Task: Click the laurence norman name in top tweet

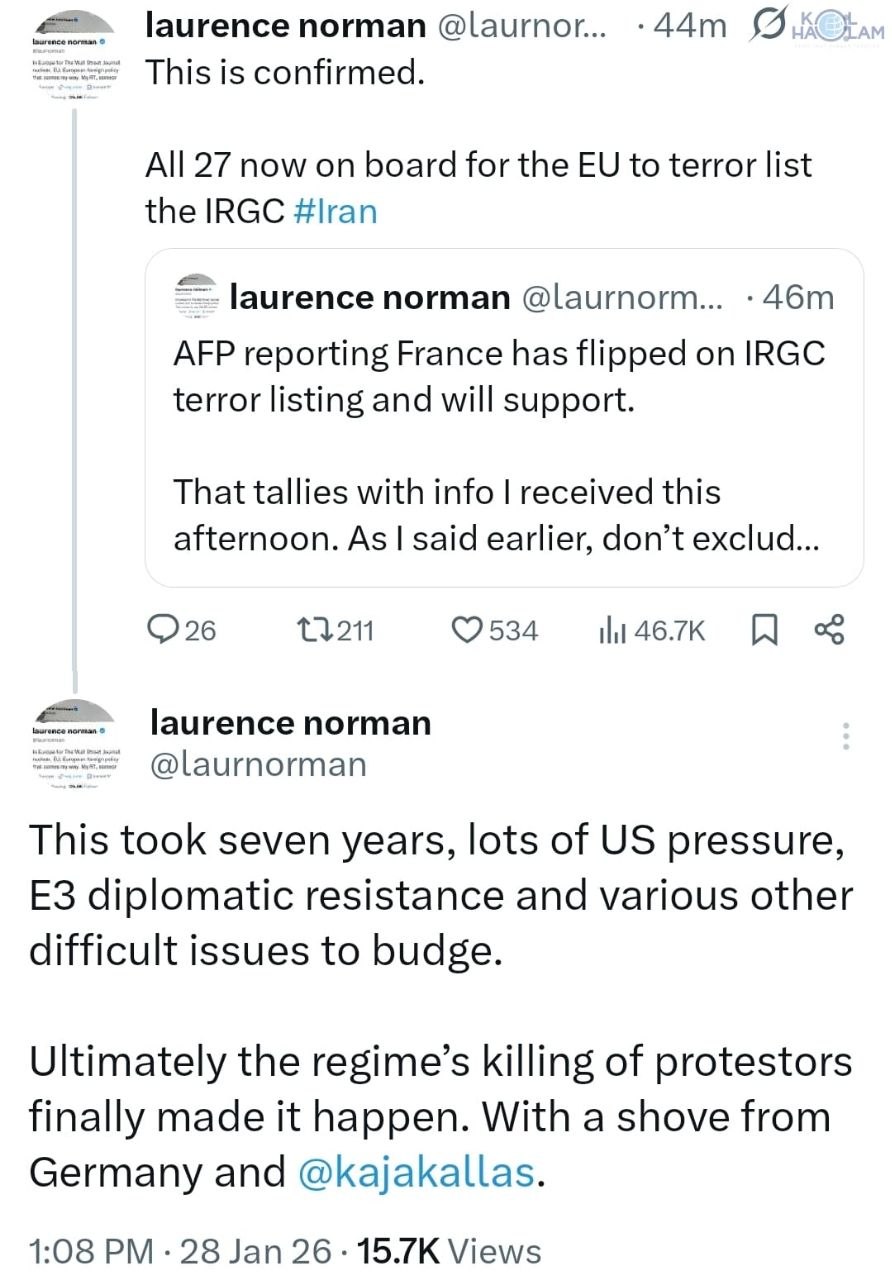Action: 285,27
